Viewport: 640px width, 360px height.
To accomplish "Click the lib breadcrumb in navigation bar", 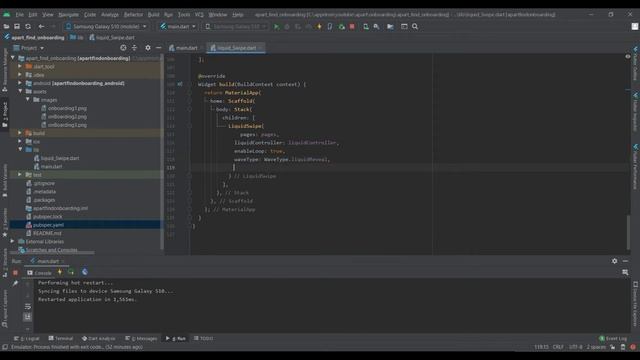I will pyautogui.click(x=77, y=38).
